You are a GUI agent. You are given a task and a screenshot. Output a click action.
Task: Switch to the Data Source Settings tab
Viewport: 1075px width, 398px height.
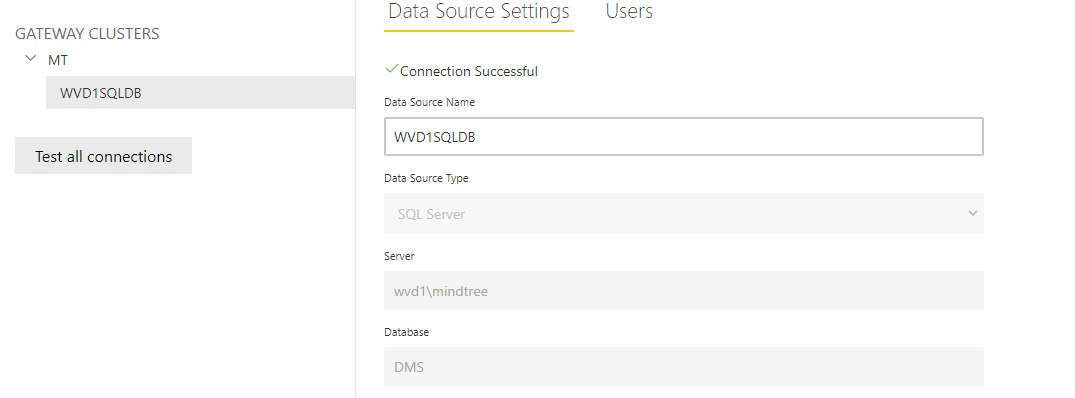[479, 12]
